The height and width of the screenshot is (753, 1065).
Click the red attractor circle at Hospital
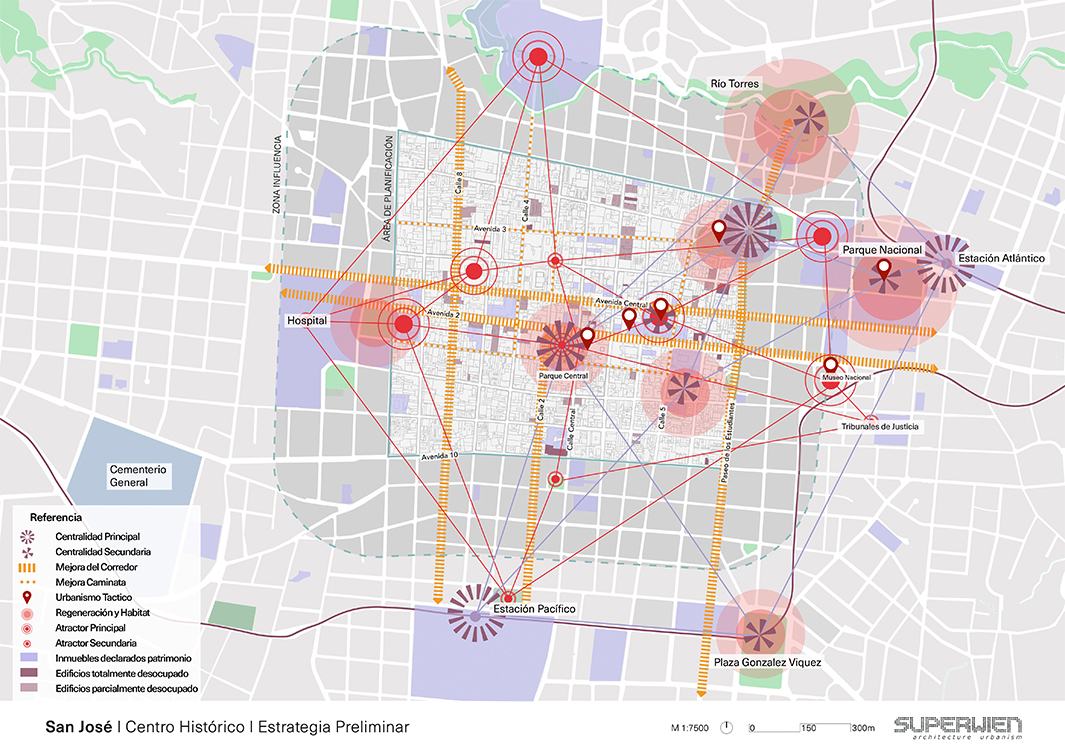[404, 324]
